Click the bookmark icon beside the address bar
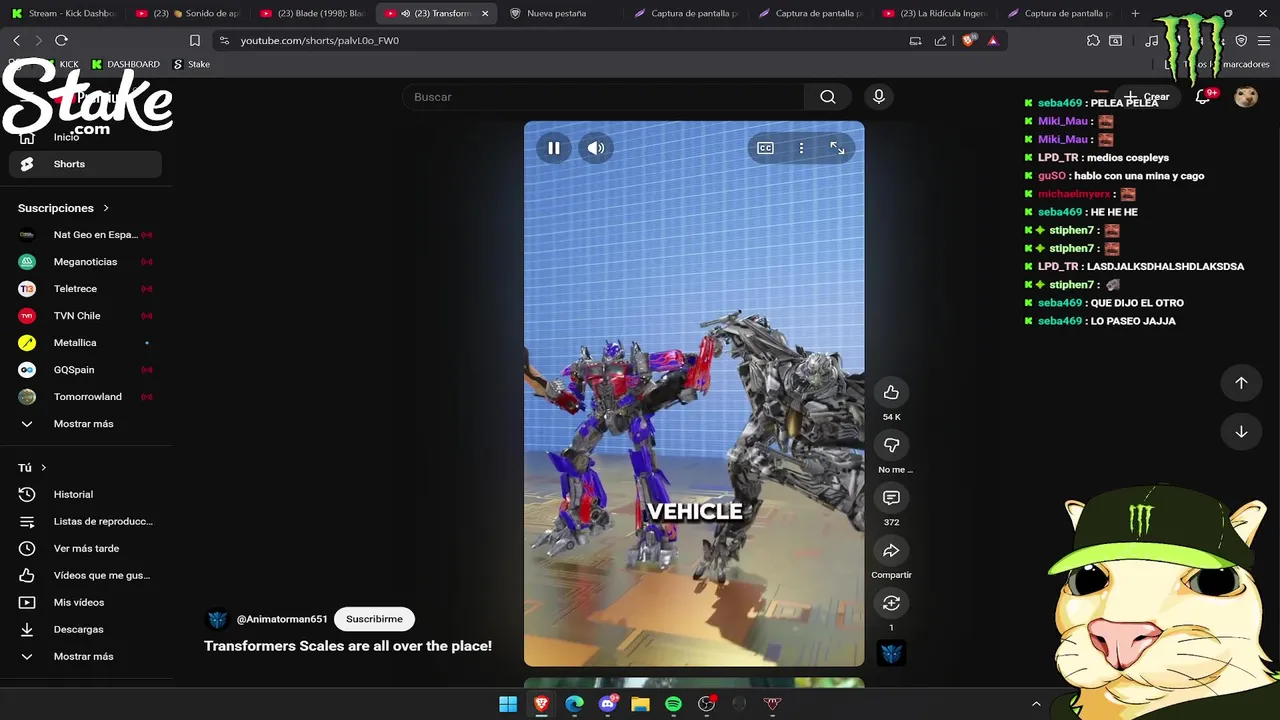Viewport: 1280px width, 720px height. (x=195, y=40)
